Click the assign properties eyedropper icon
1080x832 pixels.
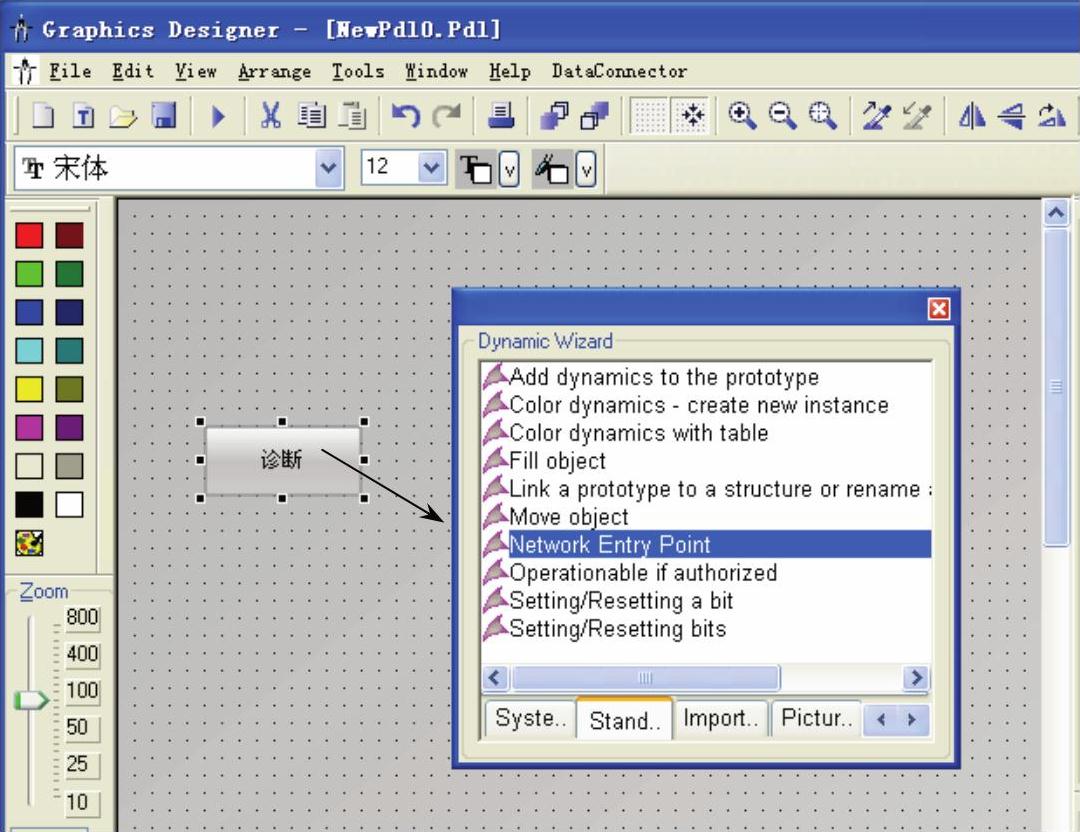(x=917, y=116)
